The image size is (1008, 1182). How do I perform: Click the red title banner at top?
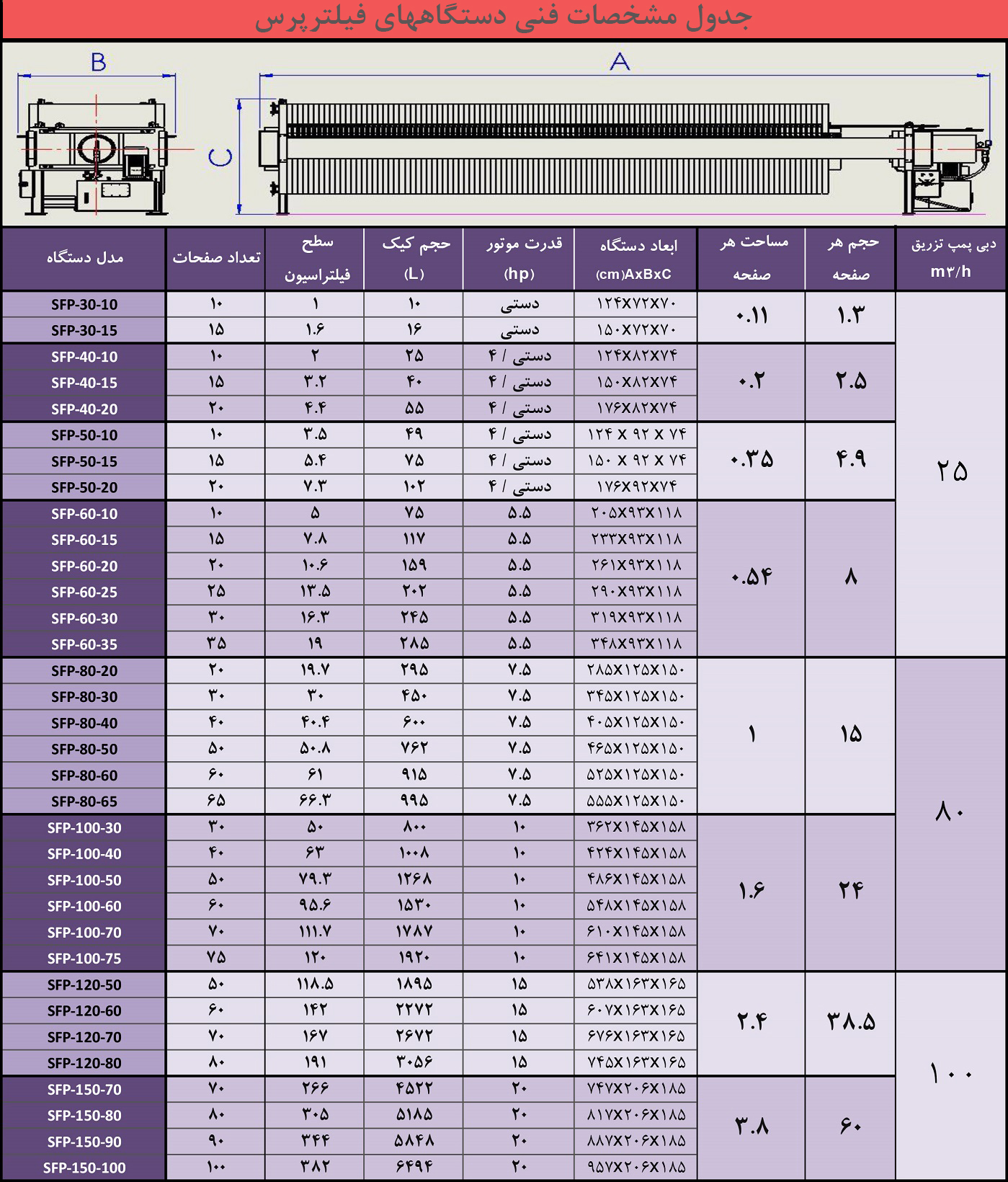[504, 19]
